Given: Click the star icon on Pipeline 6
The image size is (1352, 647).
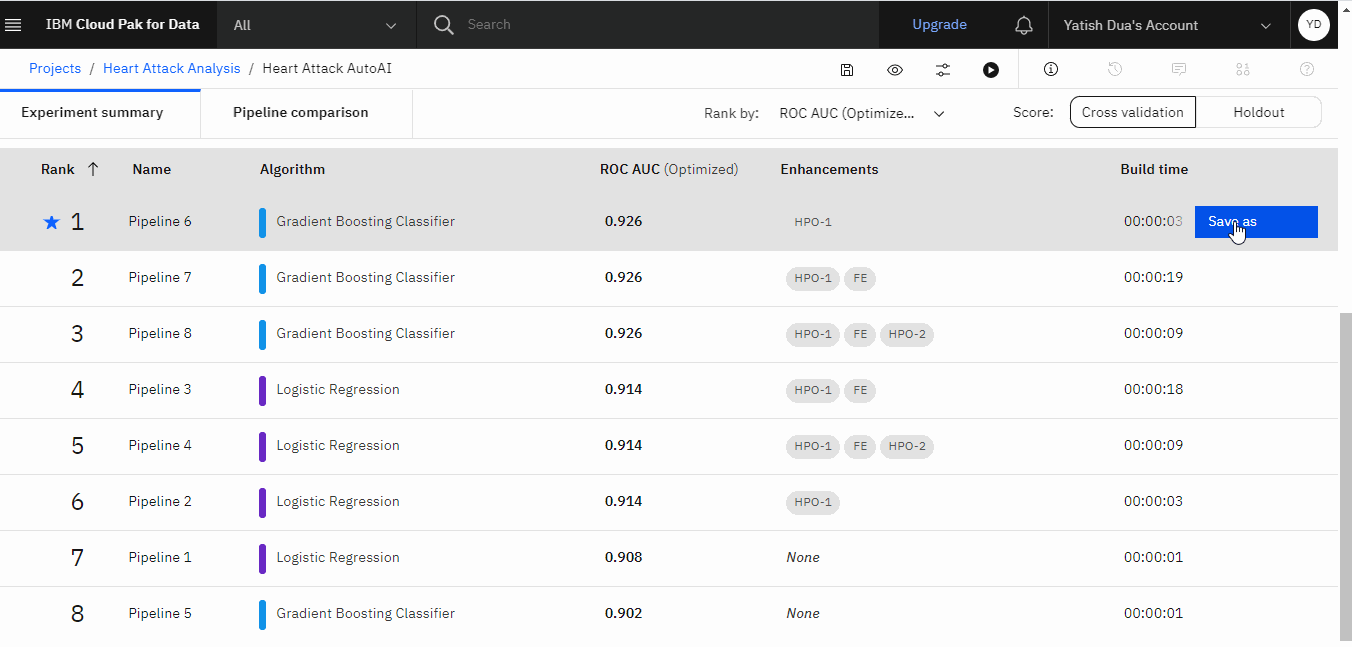Looking at the screenshot, I should (52, 222).
